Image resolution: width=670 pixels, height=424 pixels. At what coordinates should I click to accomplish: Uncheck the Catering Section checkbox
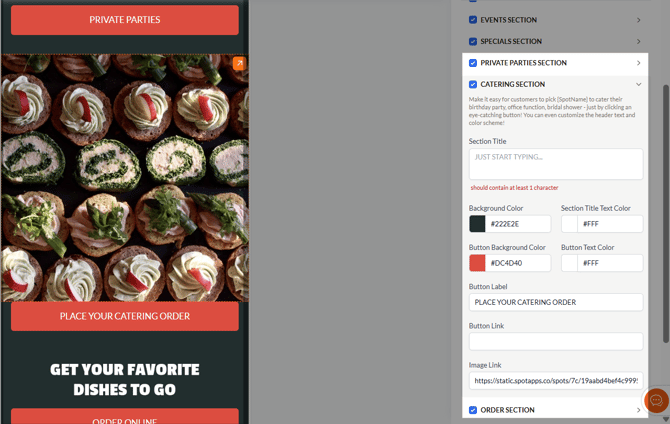[x=473, y=84]
